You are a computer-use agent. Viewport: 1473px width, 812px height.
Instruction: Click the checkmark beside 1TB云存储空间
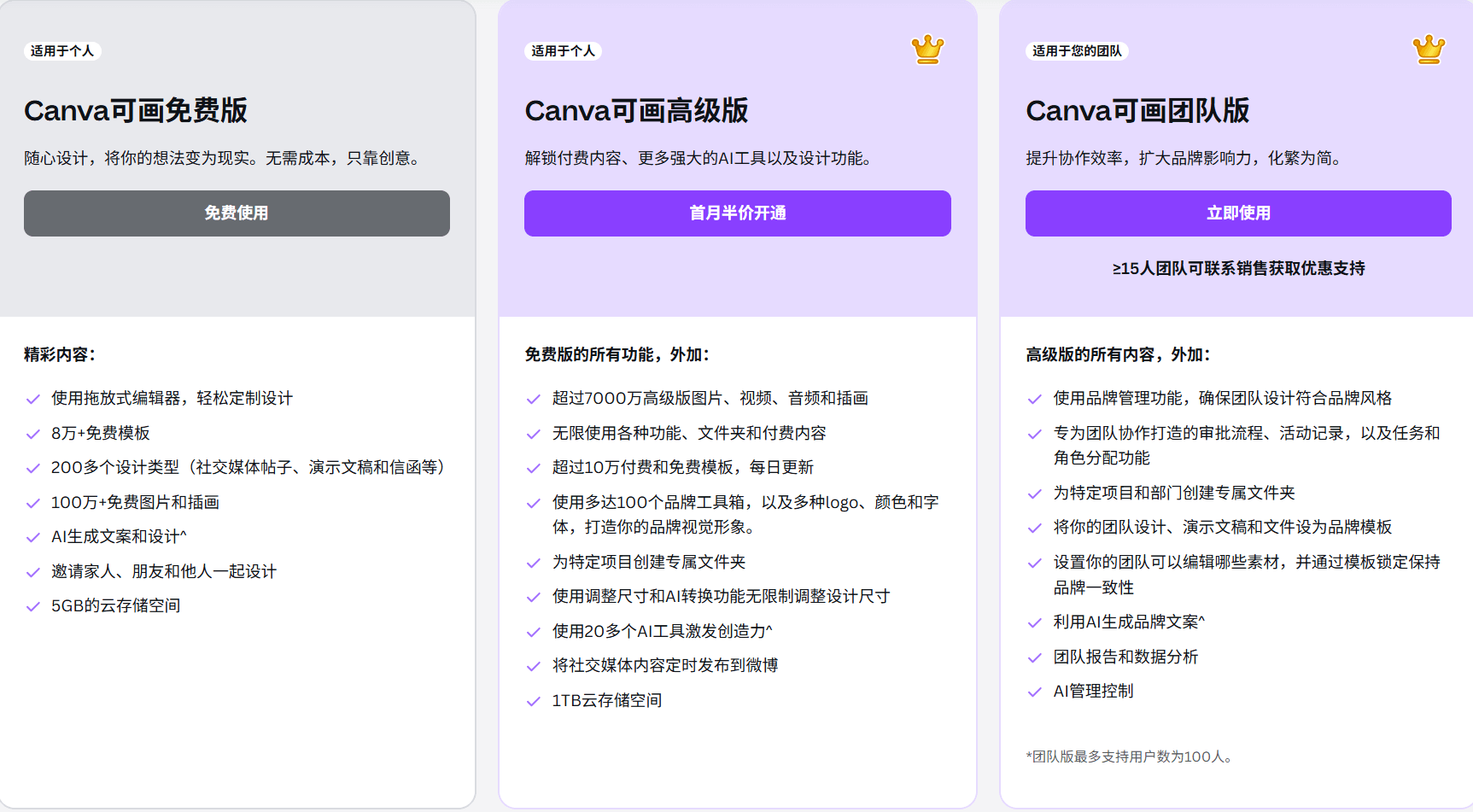pyautogui.click(x=535, y=700)
